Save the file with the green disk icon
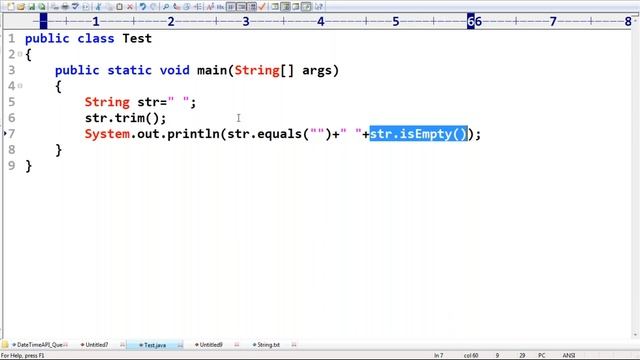The height and width of the screenshot is (360, 640). click(31, 7)
